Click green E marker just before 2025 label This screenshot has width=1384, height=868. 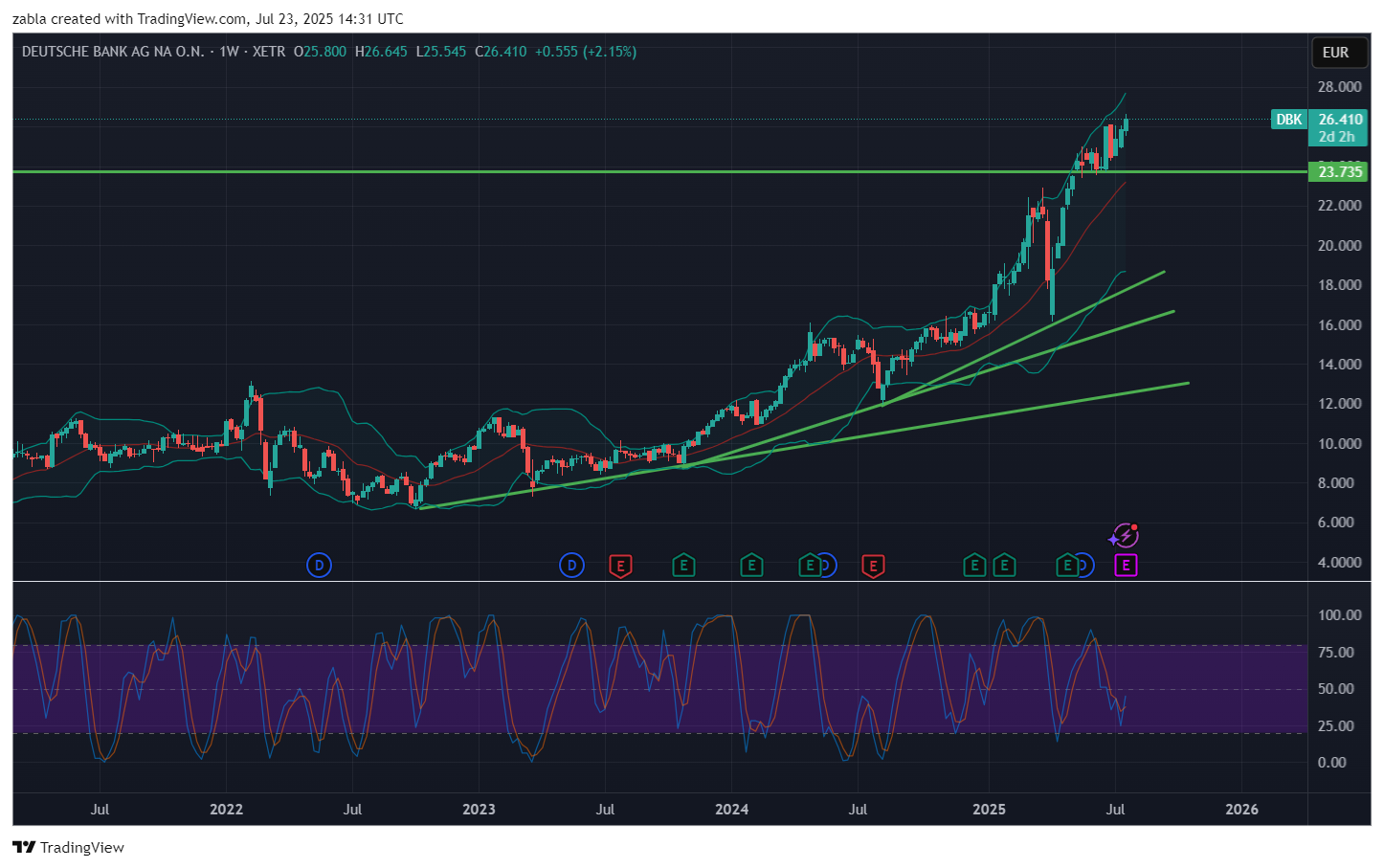[x=974, y=567]
